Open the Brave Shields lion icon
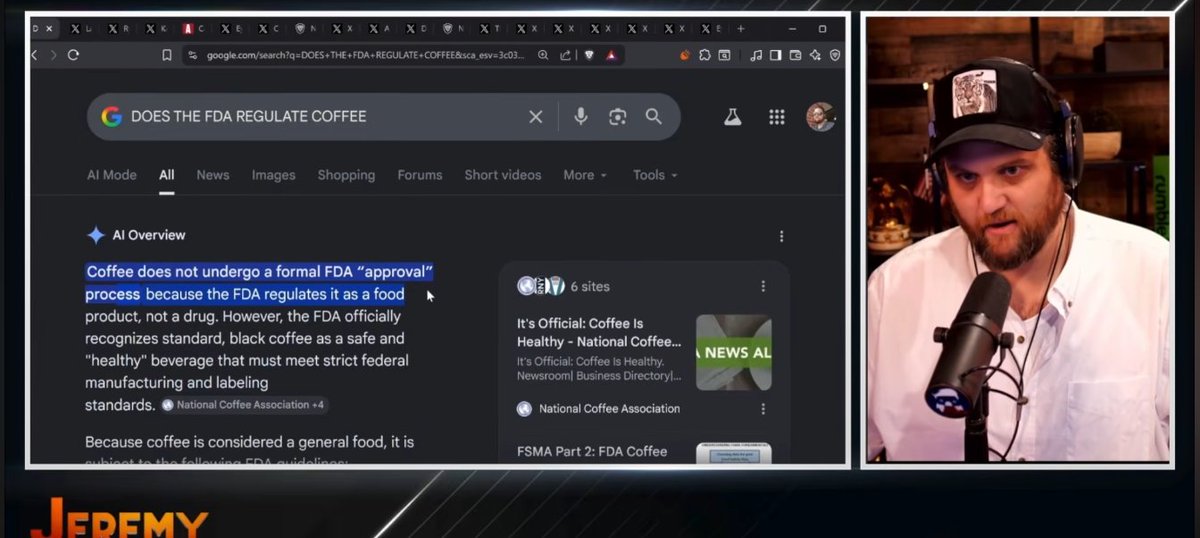 pos(589,55)
